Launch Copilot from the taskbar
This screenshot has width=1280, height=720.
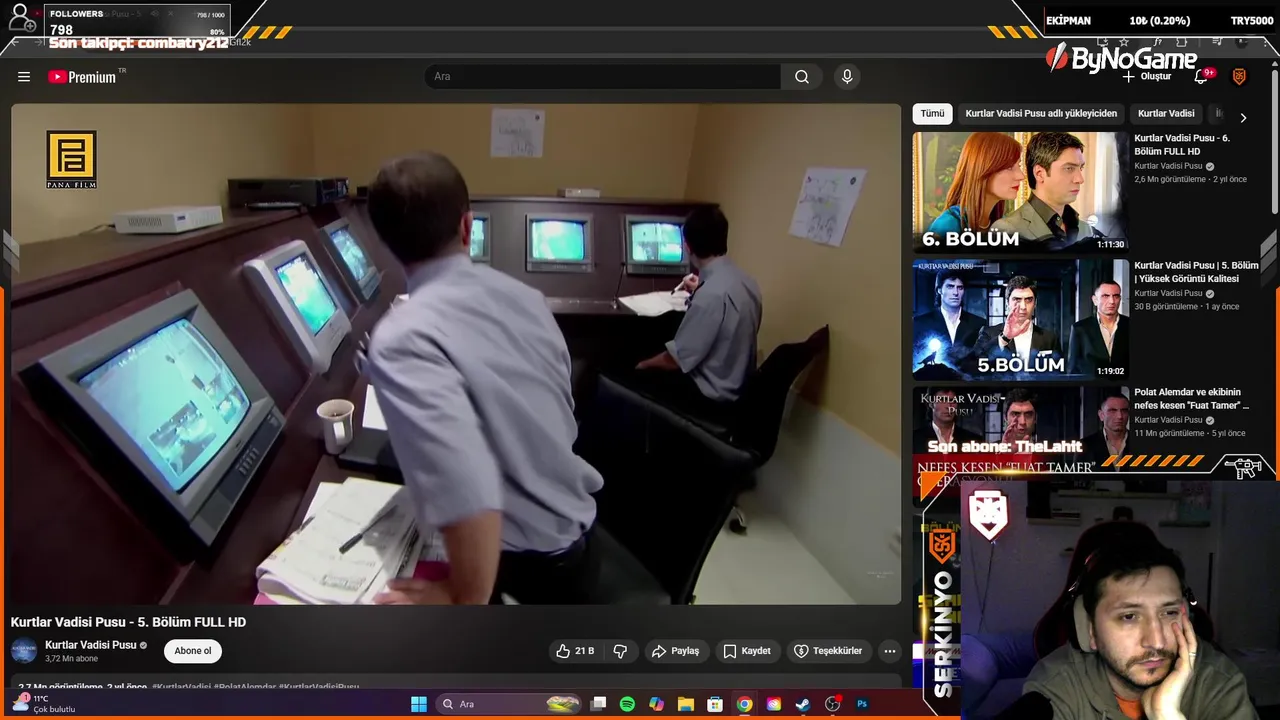(656, 704)
